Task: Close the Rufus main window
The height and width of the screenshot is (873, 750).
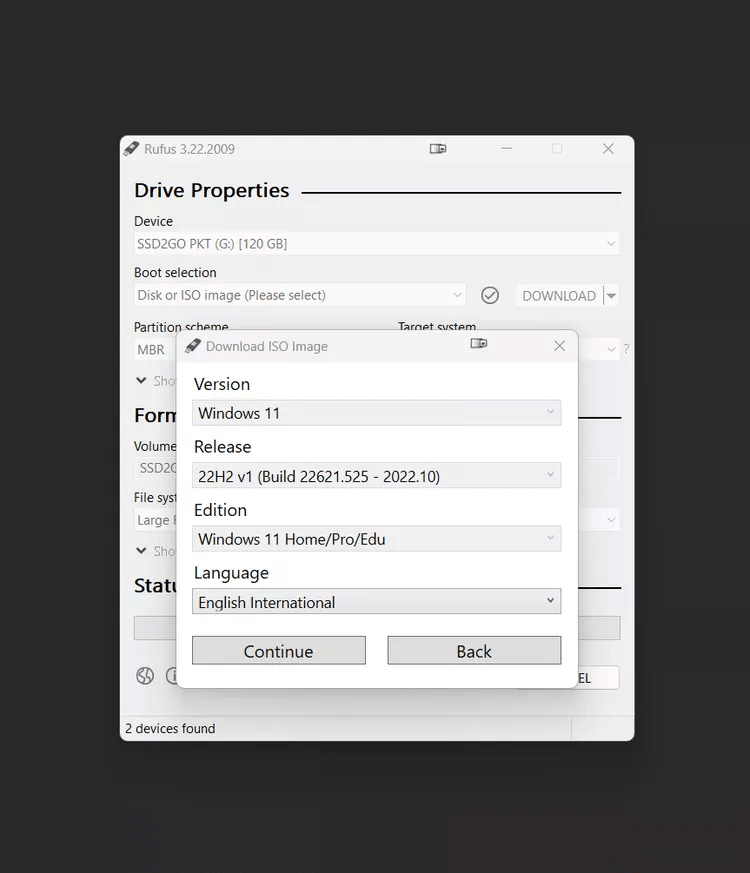Action: click(608, 149)
